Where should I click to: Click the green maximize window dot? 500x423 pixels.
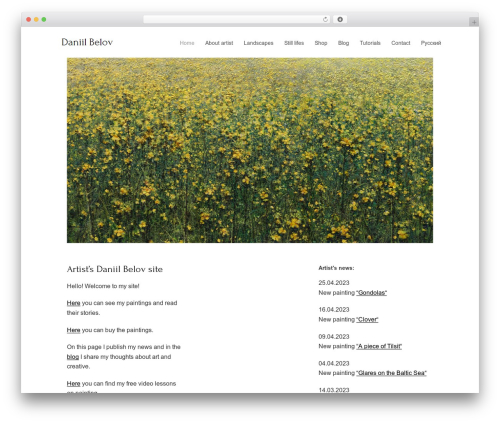(x=44, y=20)
